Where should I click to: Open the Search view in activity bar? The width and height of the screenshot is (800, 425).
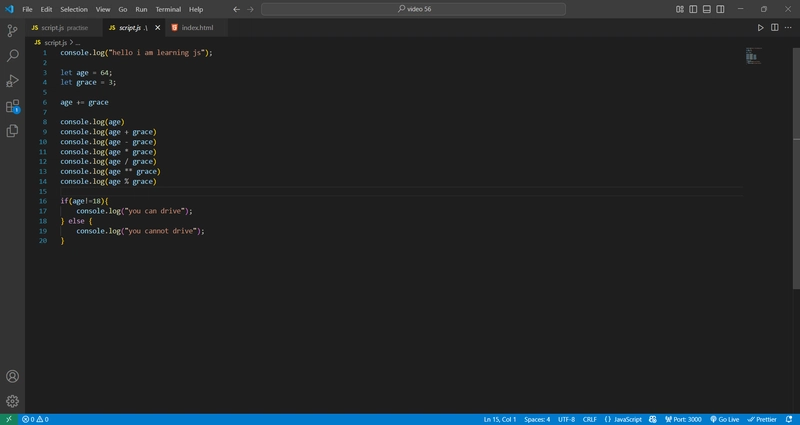[x=12, y=56]
